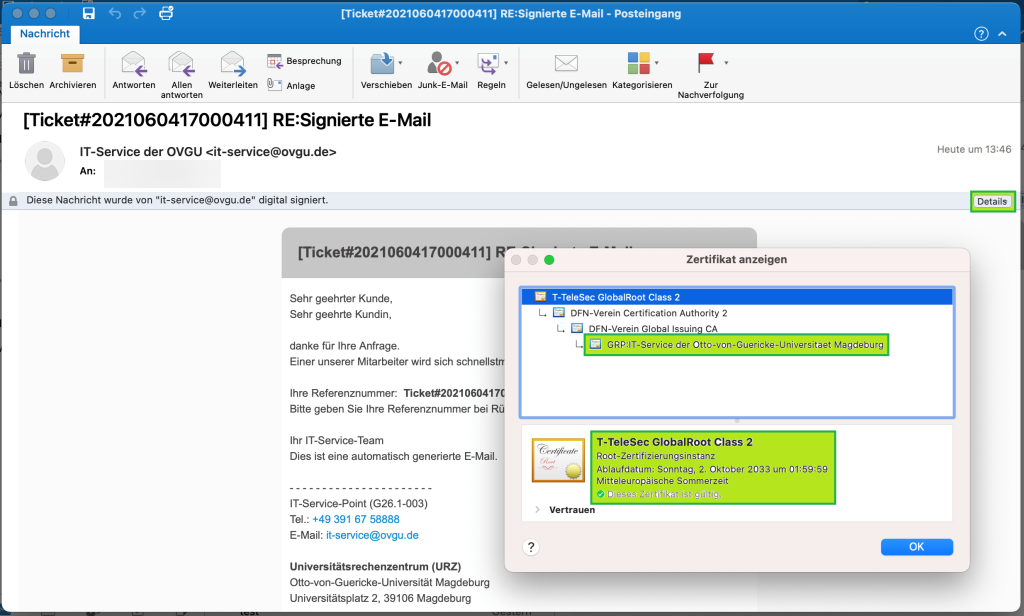Viewport: 1024px width, 616px height.
Task: Select the Nachricht ribbon tab
Action: pos(44,33)
